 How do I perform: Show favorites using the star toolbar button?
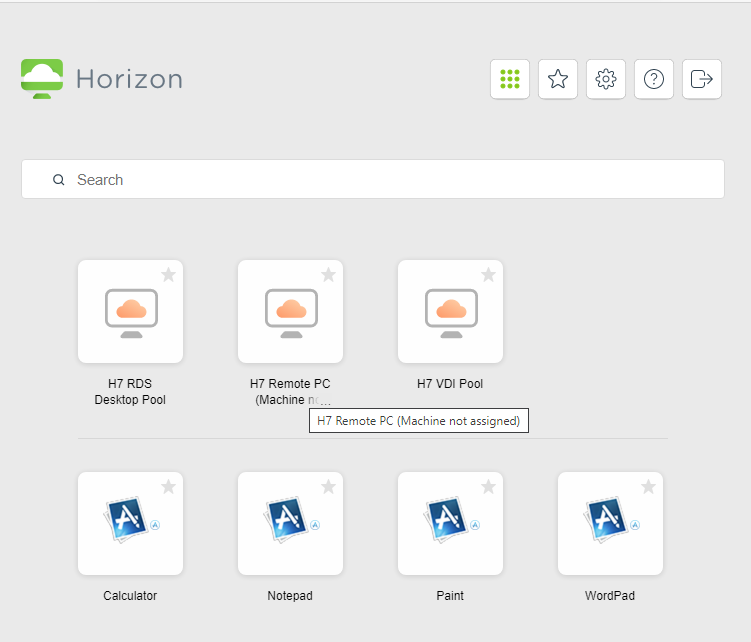558,79
